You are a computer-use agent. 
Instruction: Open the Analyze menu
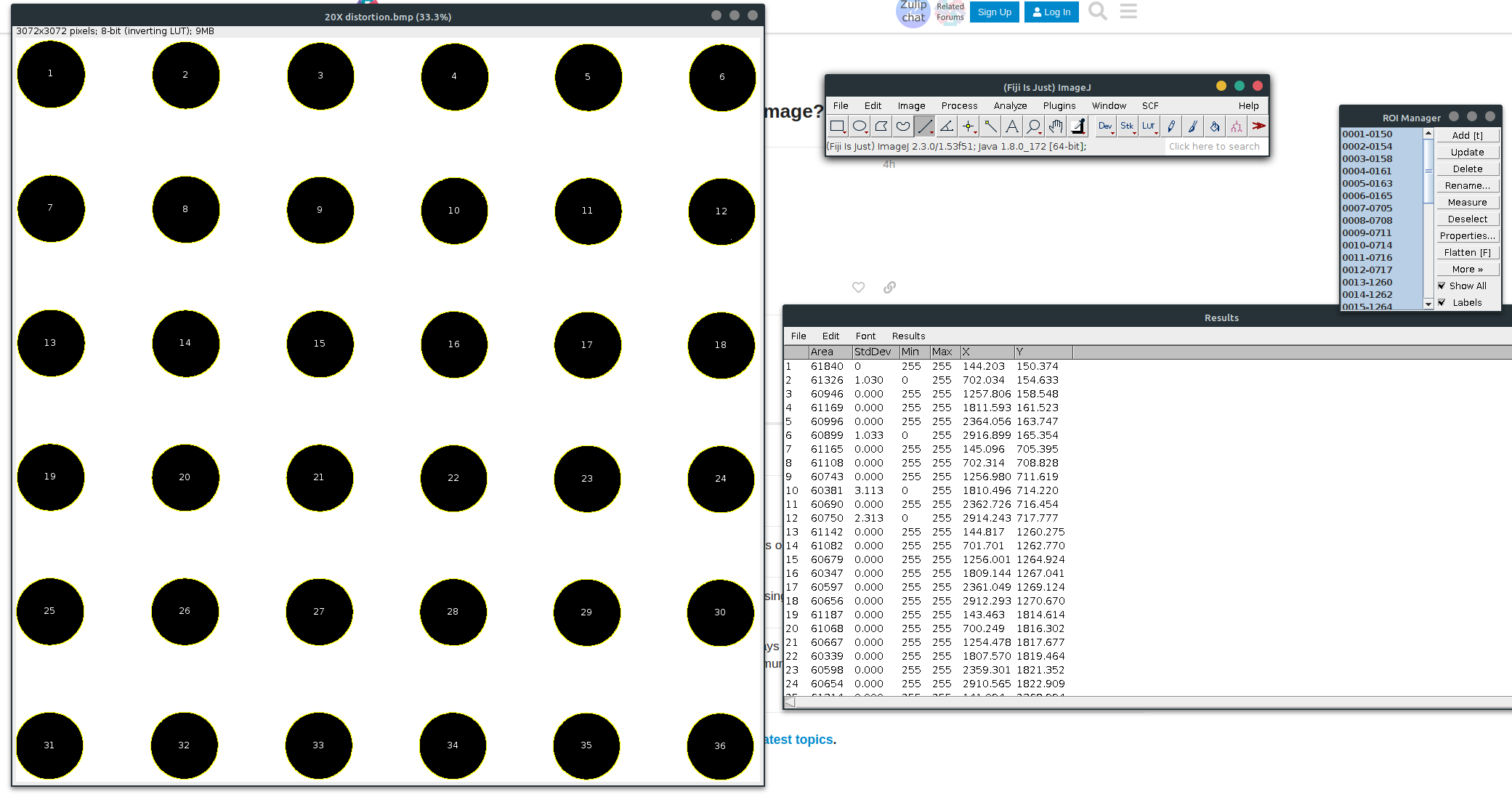click(1010, 105)
